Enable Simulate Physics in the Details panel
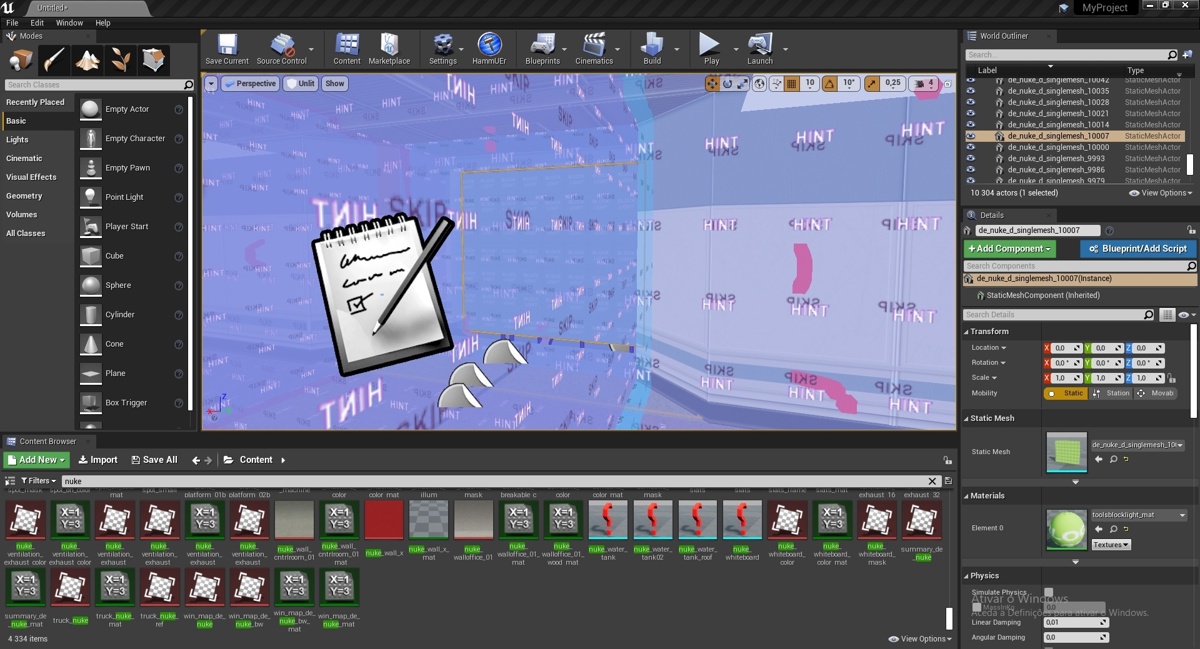The width and height of the screenshot is (1200, 649). [1048, 591]
